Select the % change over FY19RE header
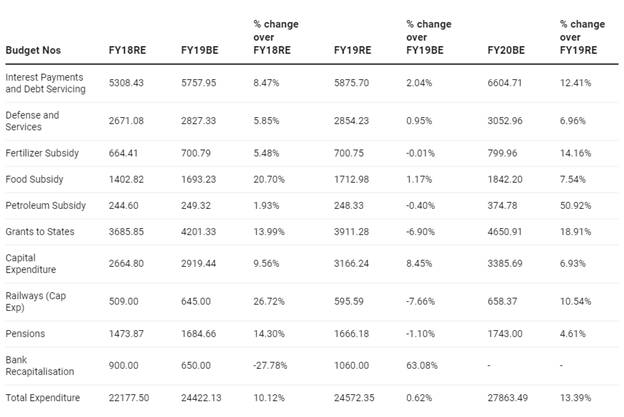This screenshot has height=417, width=624. coord(582,37)
